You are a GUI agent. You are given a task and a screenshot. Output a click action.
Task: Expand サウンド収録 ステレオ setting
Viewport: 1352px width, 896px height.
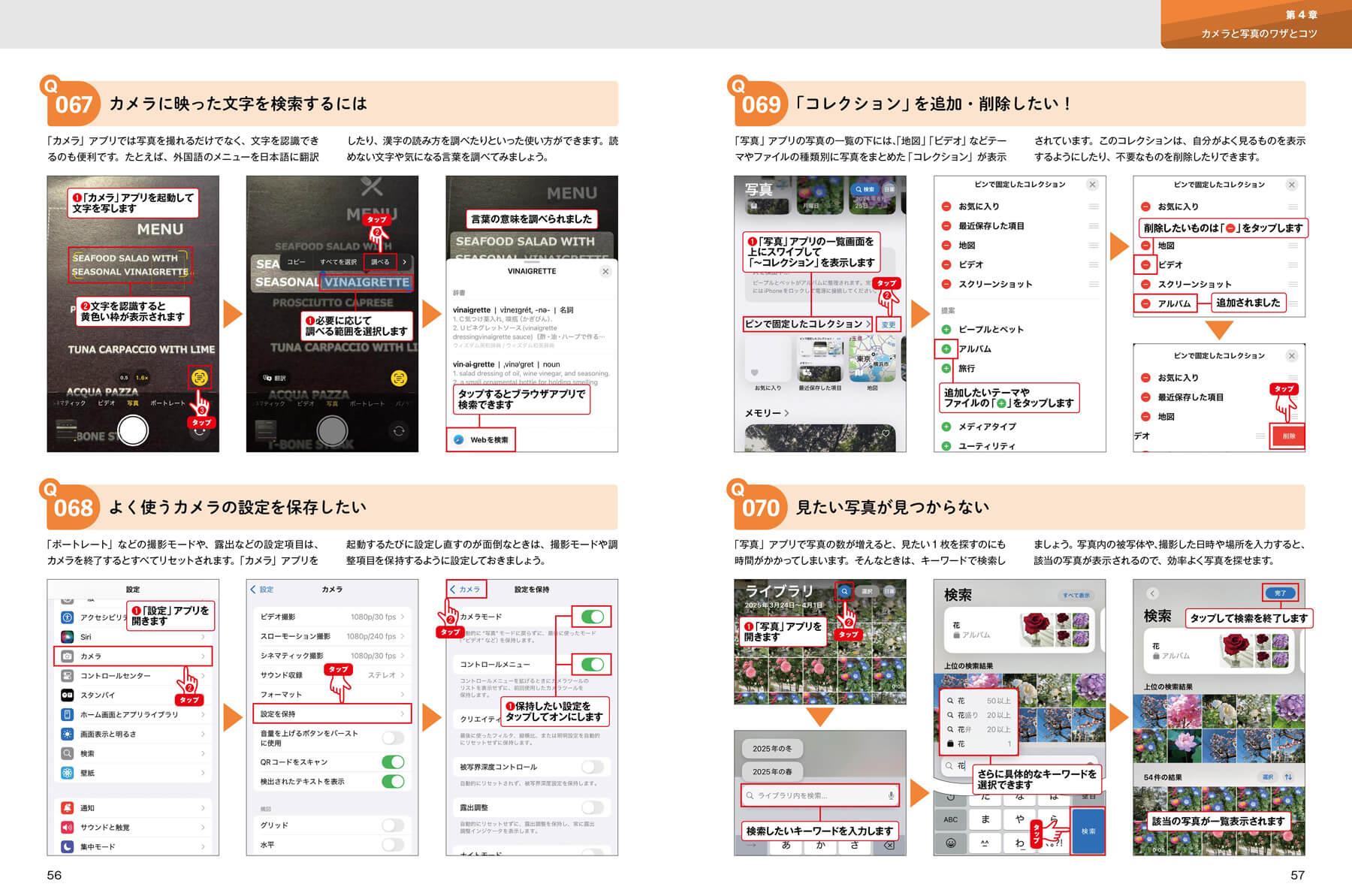[x=332, y=675]
